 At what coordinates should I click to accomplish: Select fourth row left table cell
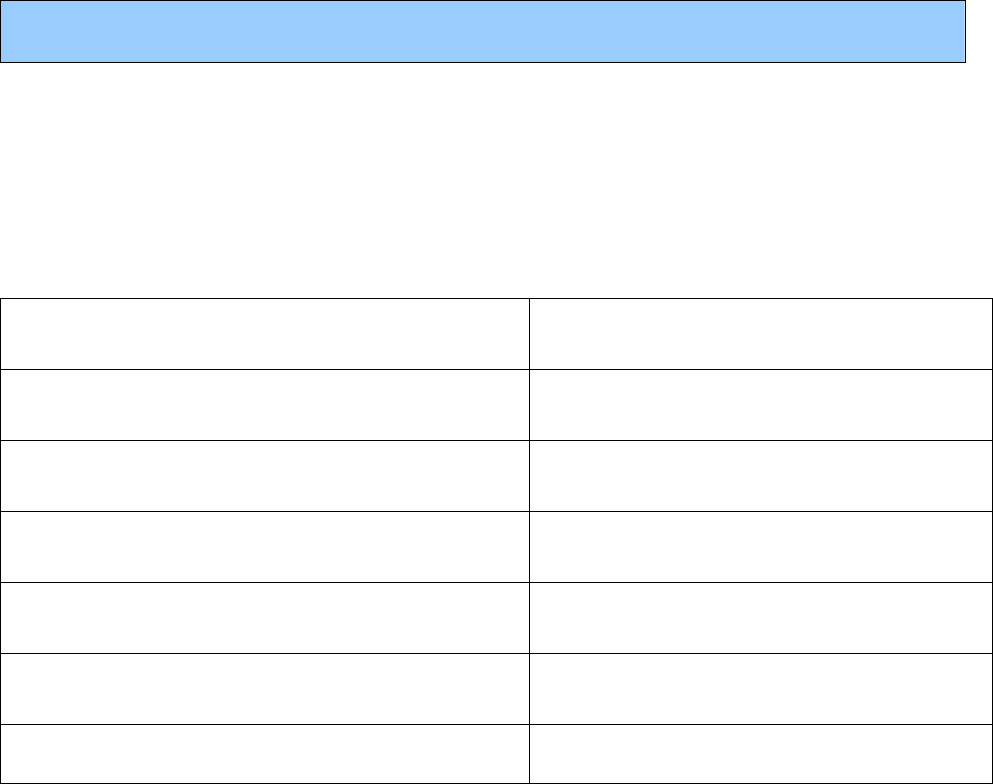[265, 547]
